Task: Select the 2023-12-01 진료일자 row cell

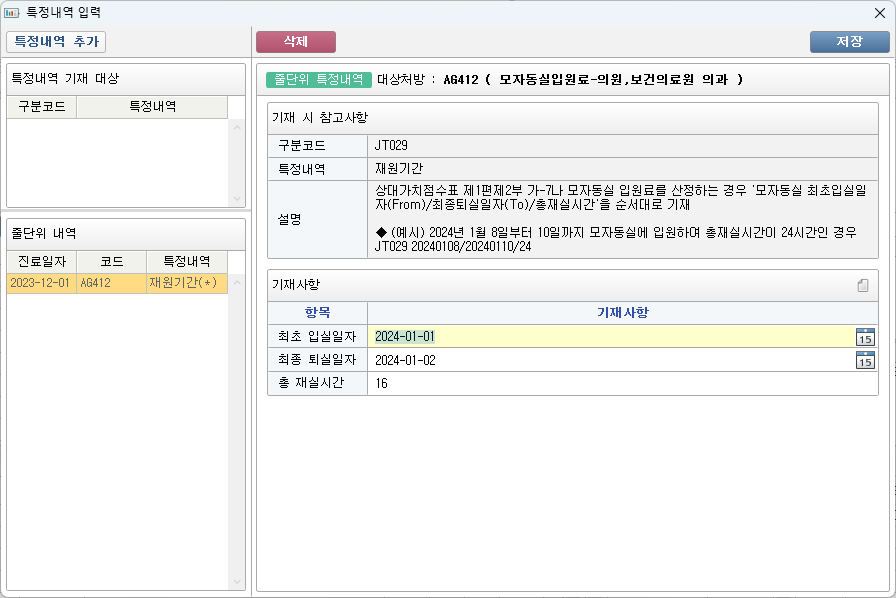Action: point(41,284)
